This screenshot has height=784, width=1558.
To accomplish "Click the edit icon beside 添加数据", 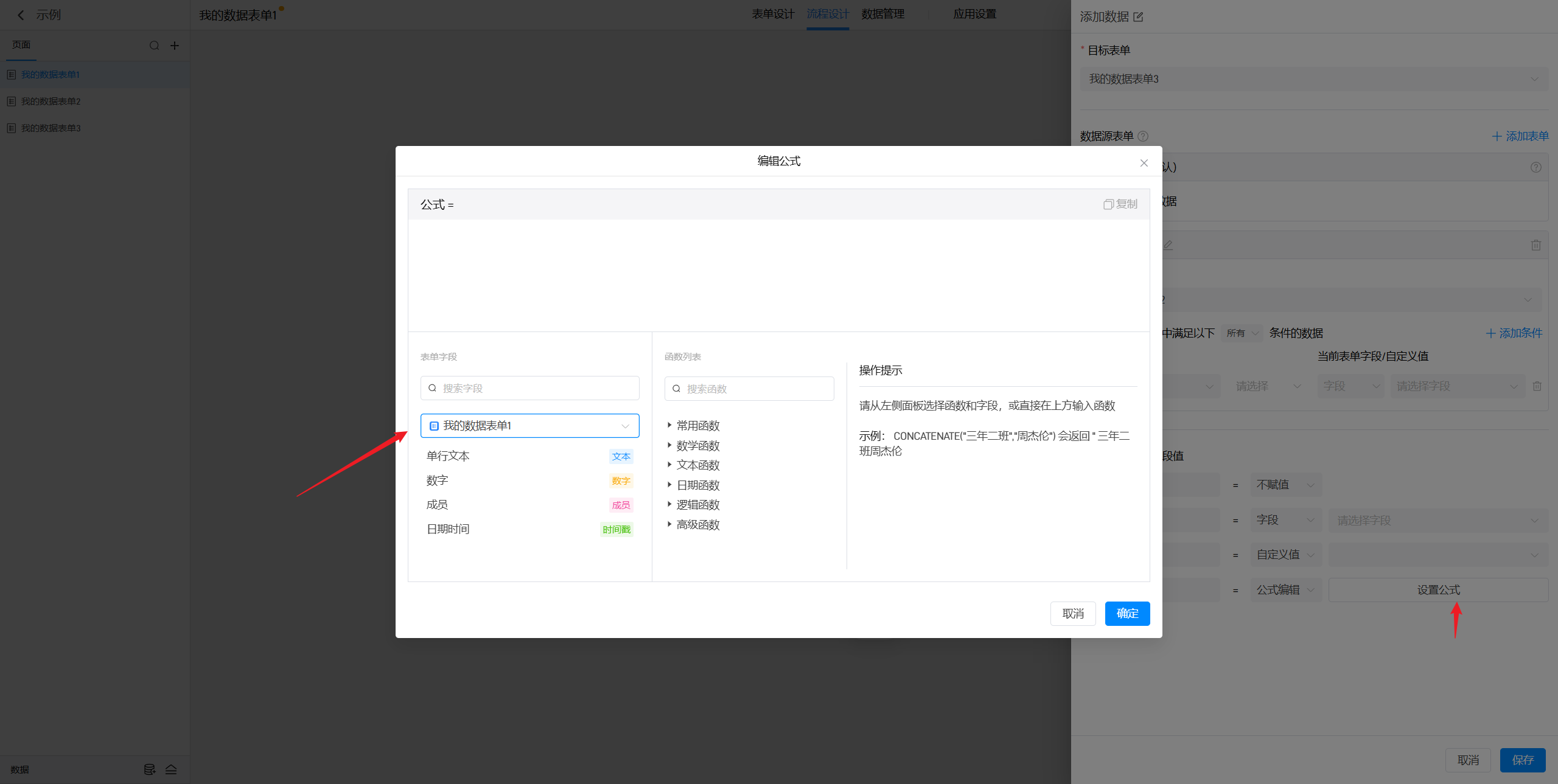I will click(1138, 17).
